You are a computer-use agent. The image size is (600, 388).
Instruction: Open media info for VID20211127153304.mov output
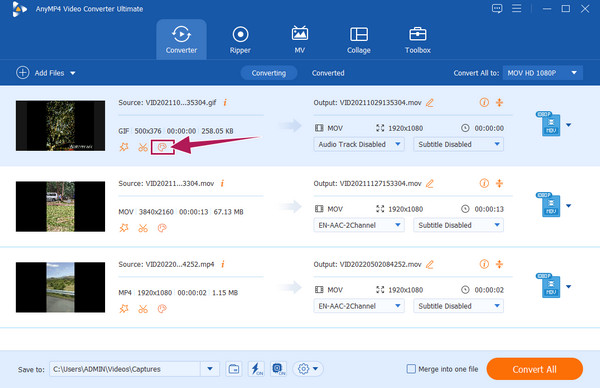click(484, 183)
